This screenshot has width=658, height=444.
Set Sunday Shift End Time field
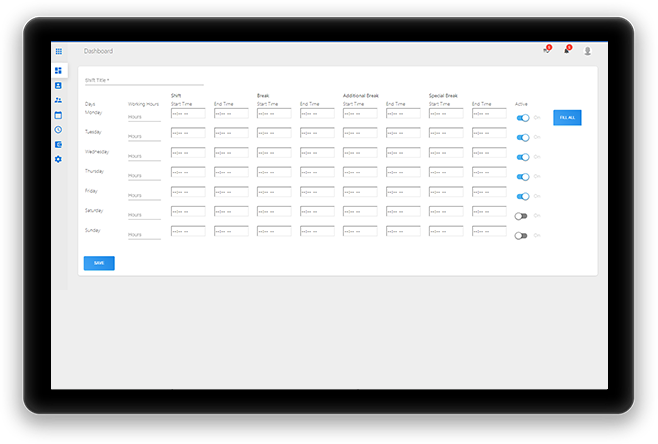(231, 231)
